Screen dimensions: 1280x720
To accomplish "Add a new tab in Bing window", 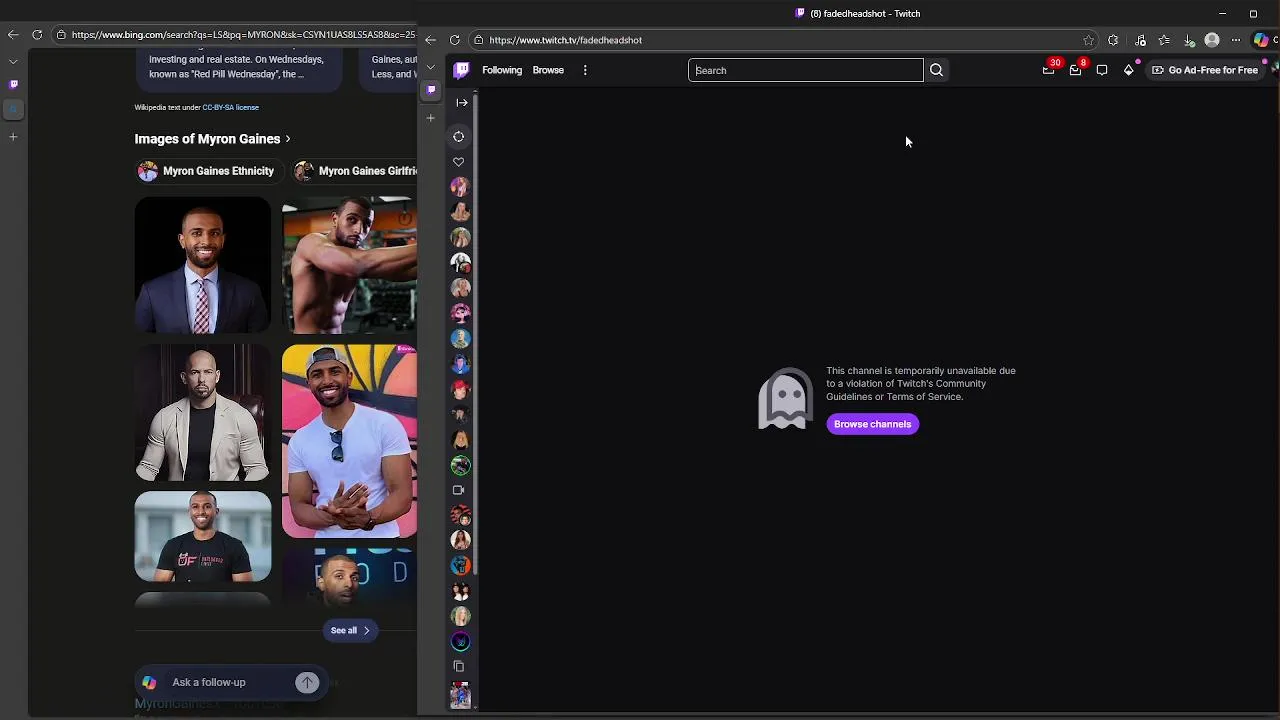I will 13,136.
